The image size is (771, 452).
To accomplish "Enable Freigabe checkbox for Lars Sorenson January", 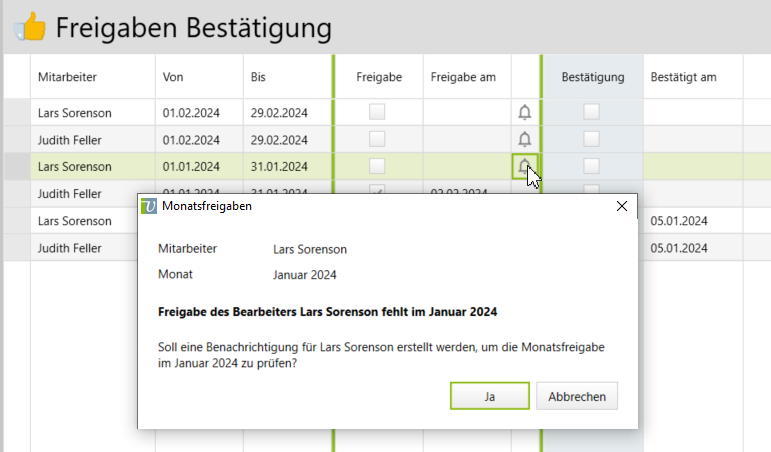I will (x=377, y=166).
